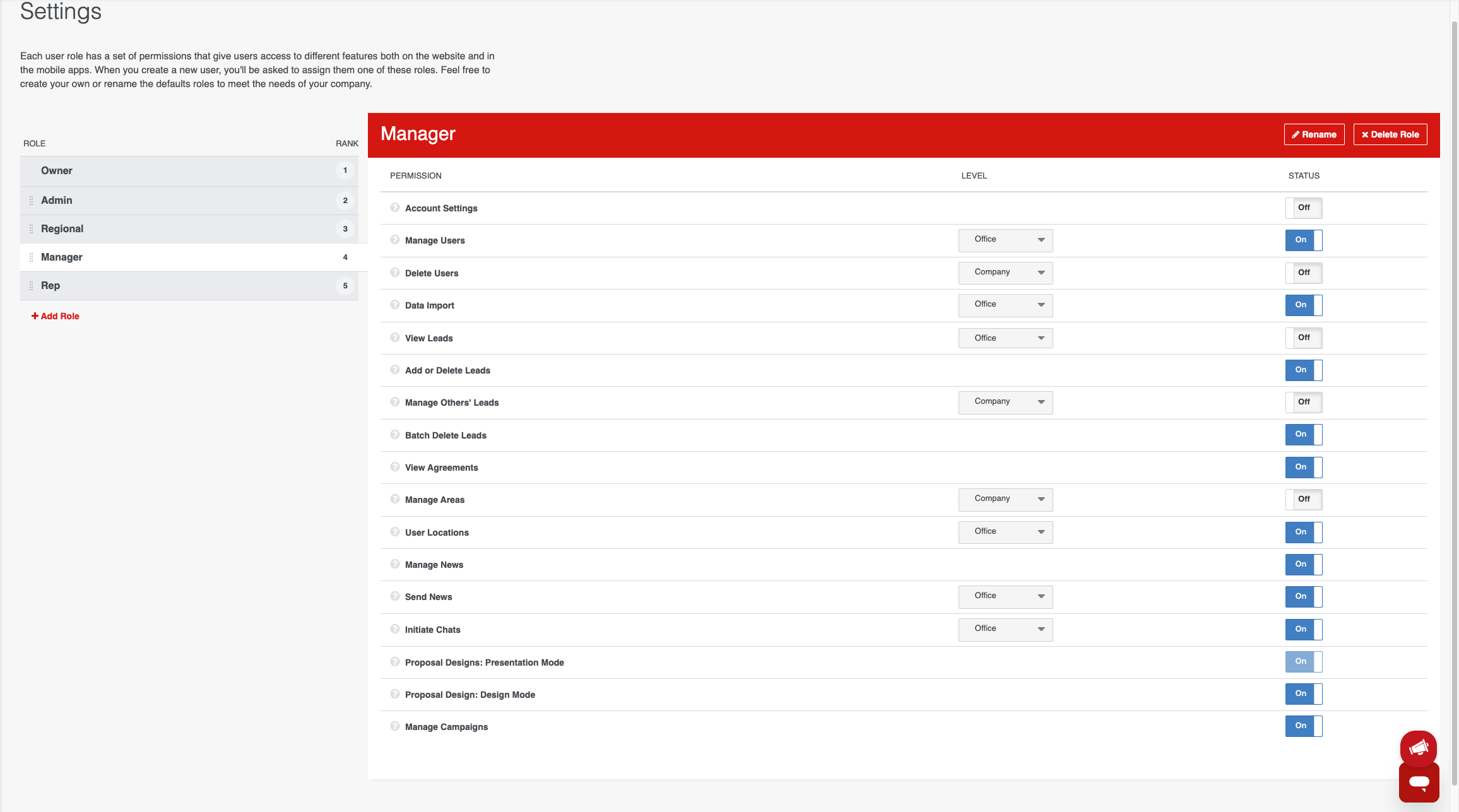This screenshot has width=1459, height=812.
Task: Click help icon beside Initiate Chats
Action: point(395,629)
